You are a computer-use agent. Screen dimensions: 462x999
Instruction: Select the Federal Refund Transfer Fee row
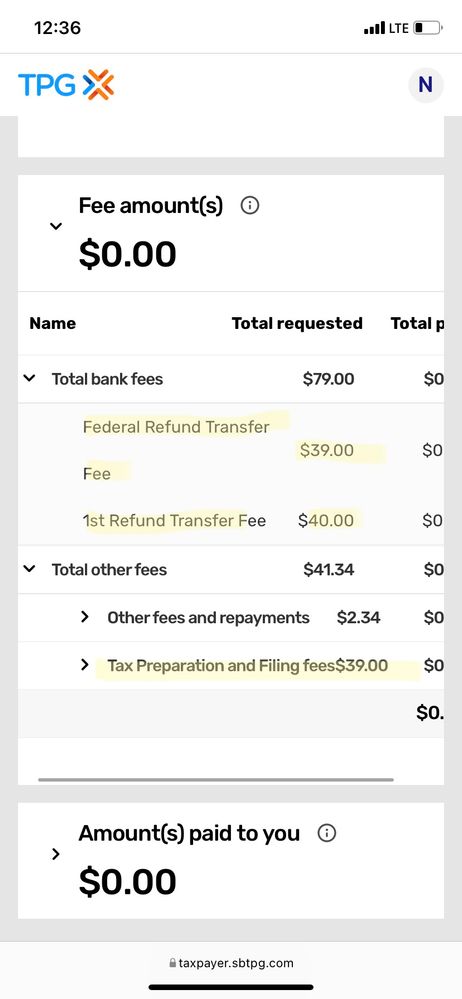(231, 450)
